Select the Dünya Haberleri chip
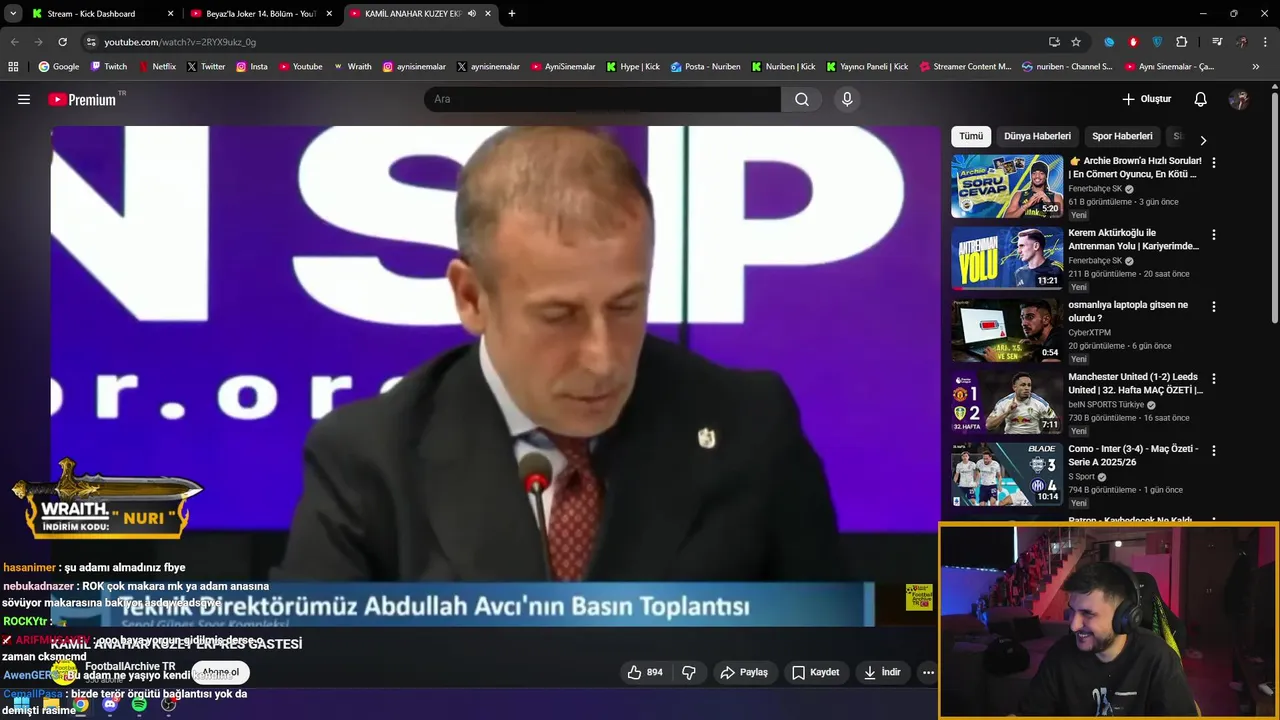 pos(1037,136)
